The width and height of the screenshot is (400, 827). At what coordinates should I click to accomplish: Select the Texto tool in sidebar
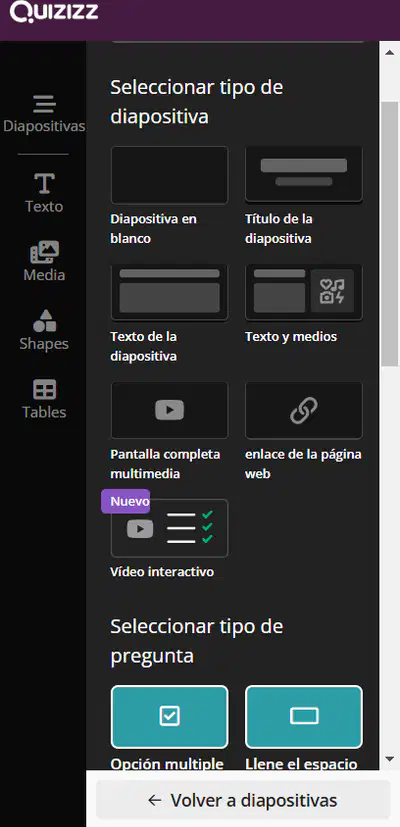coord(44,193)
